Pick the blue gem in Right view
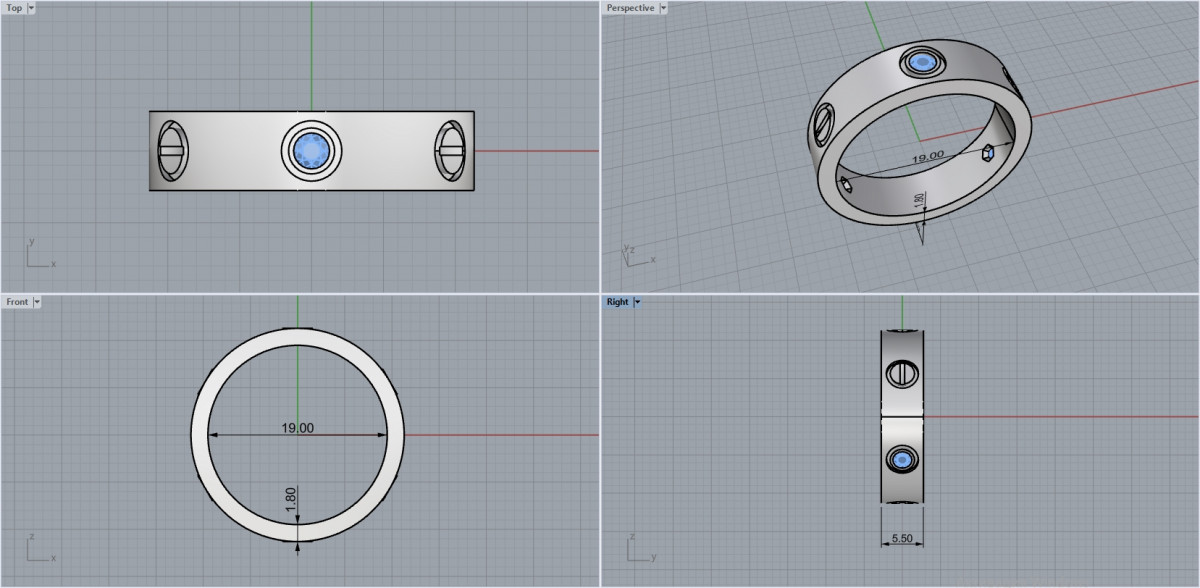The image size is (1200, 588). tap(902, 460)
